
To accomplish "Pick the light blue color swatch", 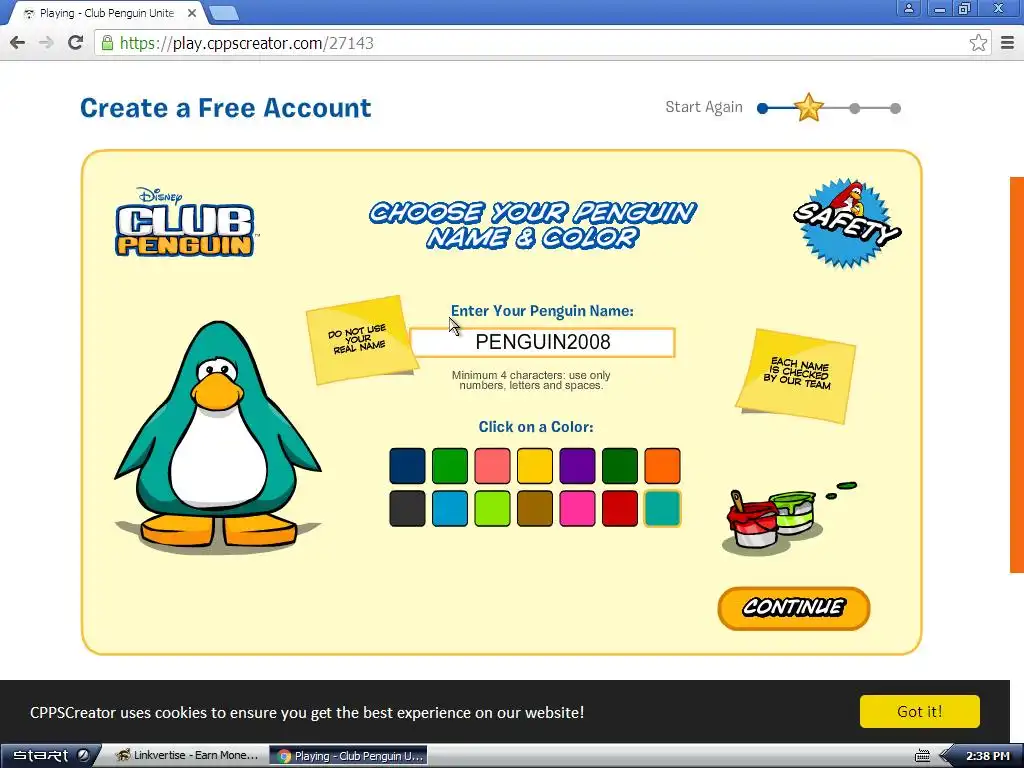I will tap(450, 508).
